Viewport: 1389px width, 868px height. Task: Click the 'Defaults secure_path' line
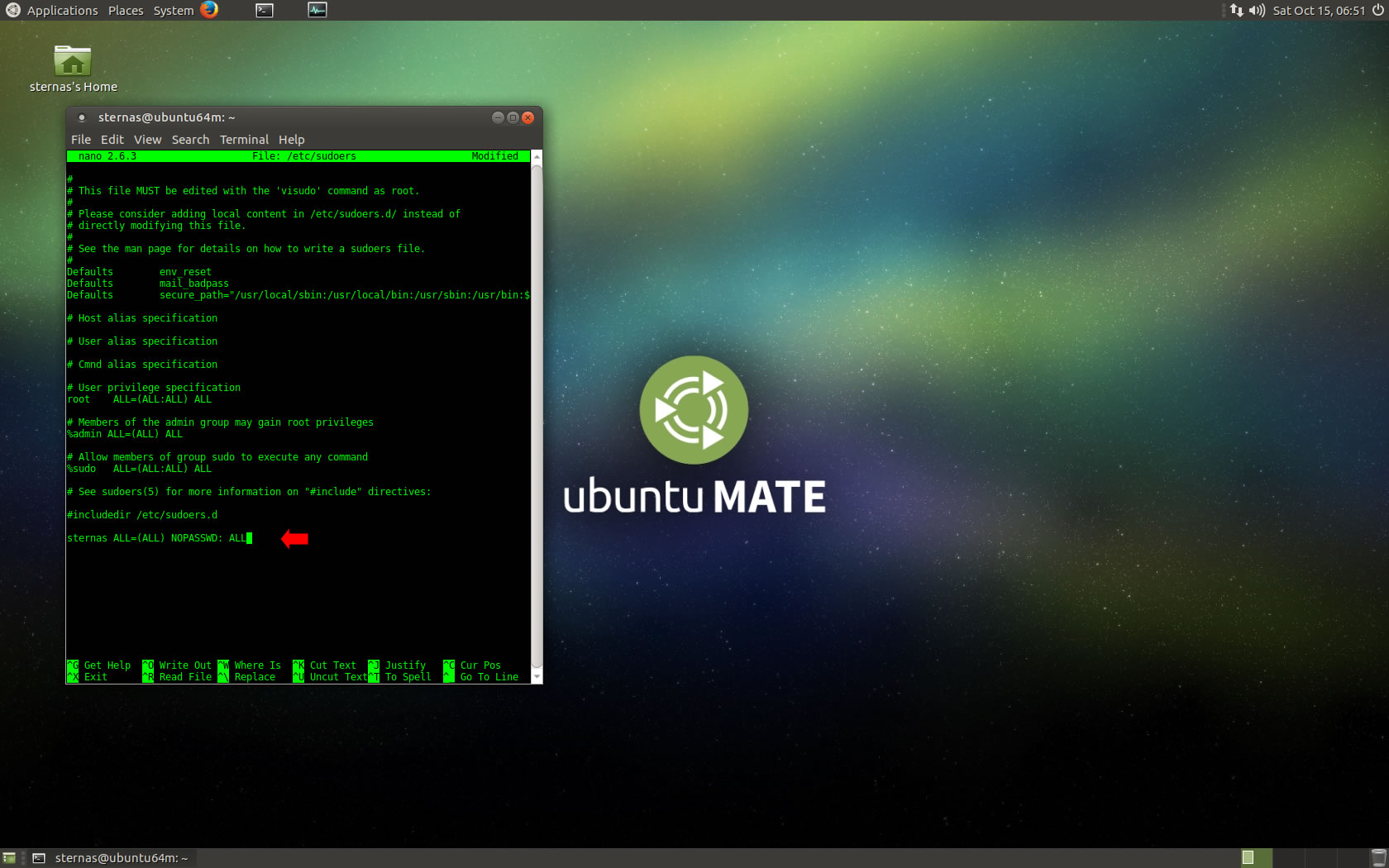(x=298, y=295)
